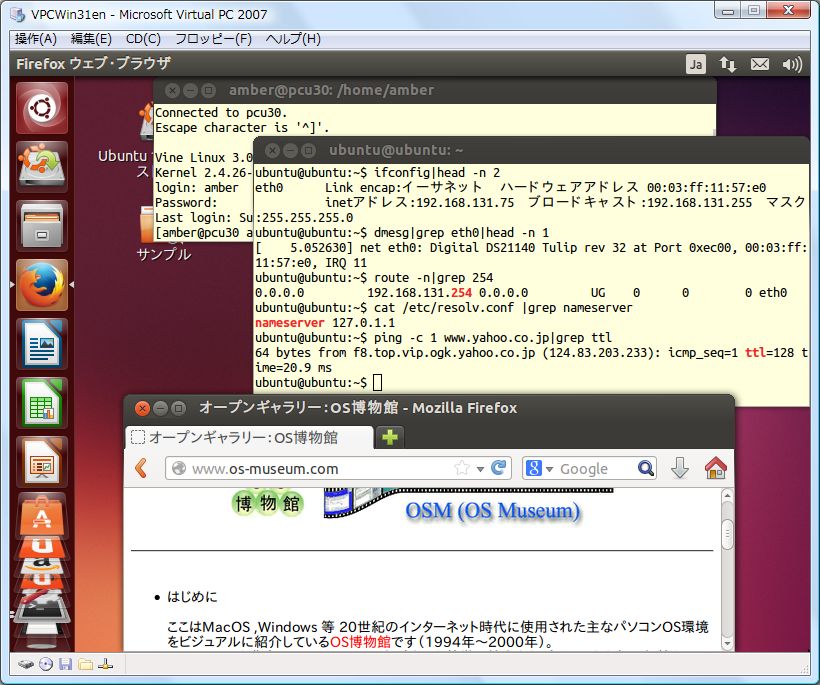Click 'nameserver 127.0.1.1' terminal output

click(x=325, y=323)
